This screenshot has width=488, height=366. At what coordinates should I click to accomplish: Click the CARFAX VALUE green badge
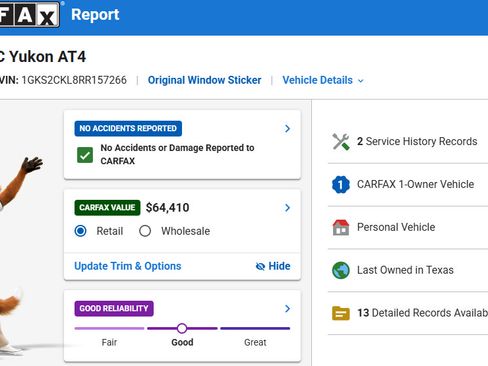[x=107, y=208]
